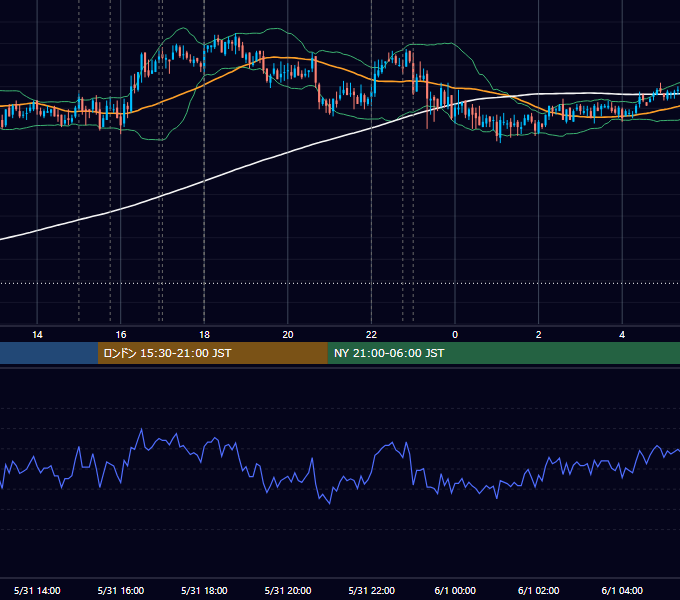Click the 22 hour axis label
Image resolution: width=680 pixels, height=600 pixels.
(371, 335)
